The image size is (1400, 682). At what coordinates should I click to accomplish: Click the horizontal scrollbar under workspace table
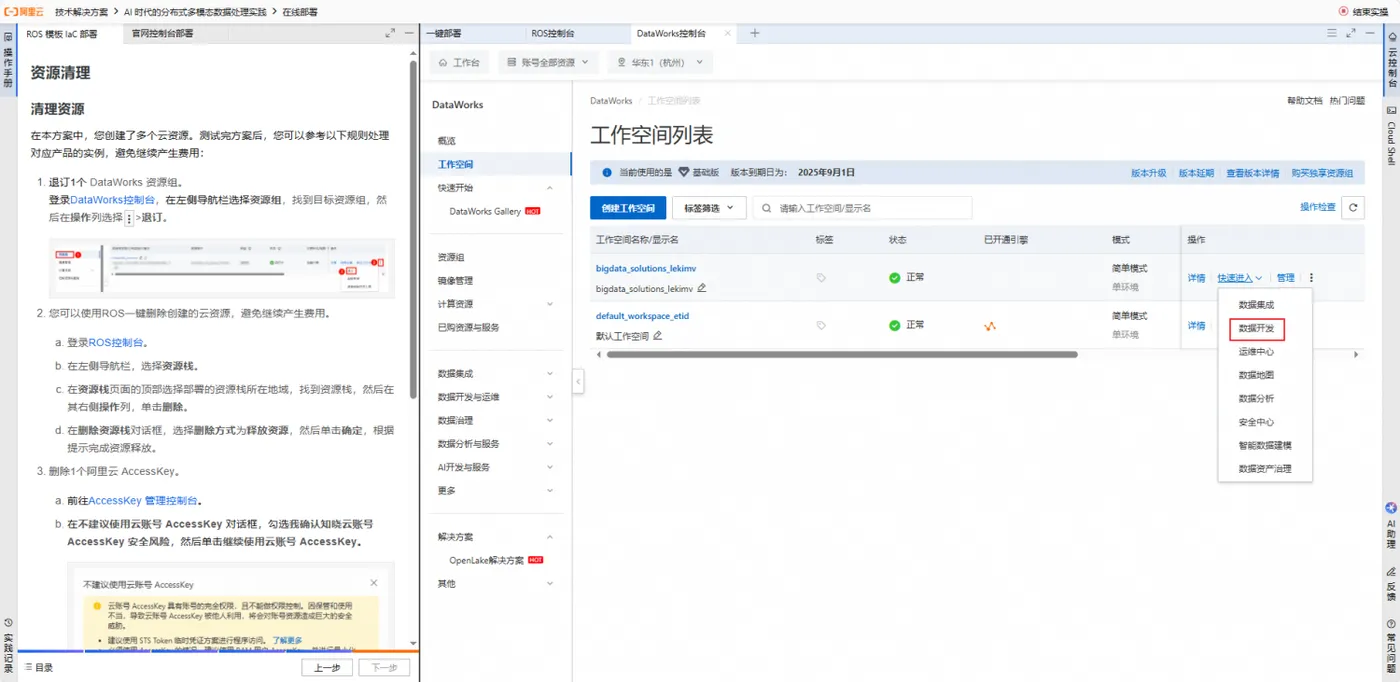841,354
